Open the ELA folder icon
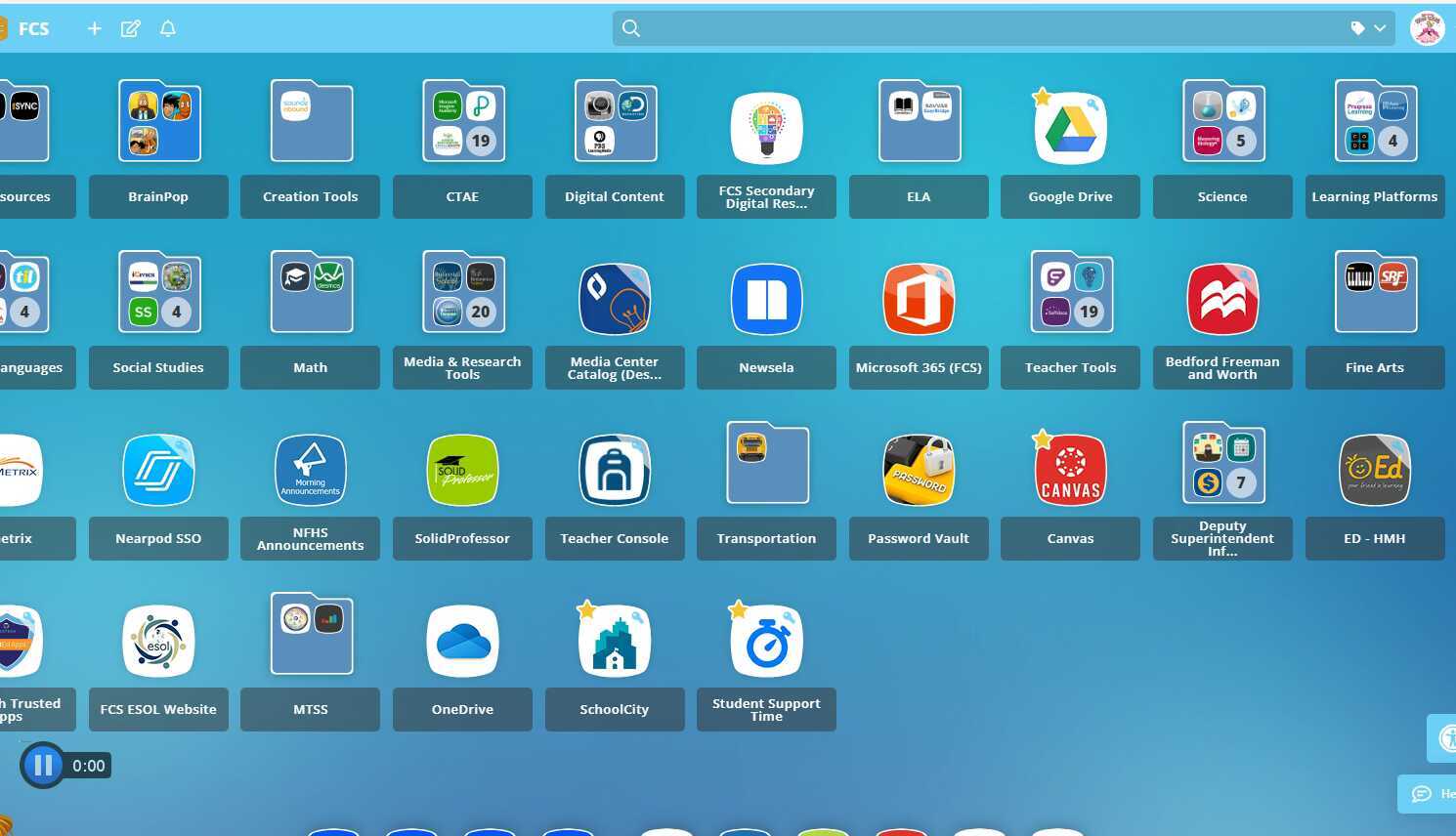Image resolution: width=1456 pixels, height=836 pixels. point(920,121)
